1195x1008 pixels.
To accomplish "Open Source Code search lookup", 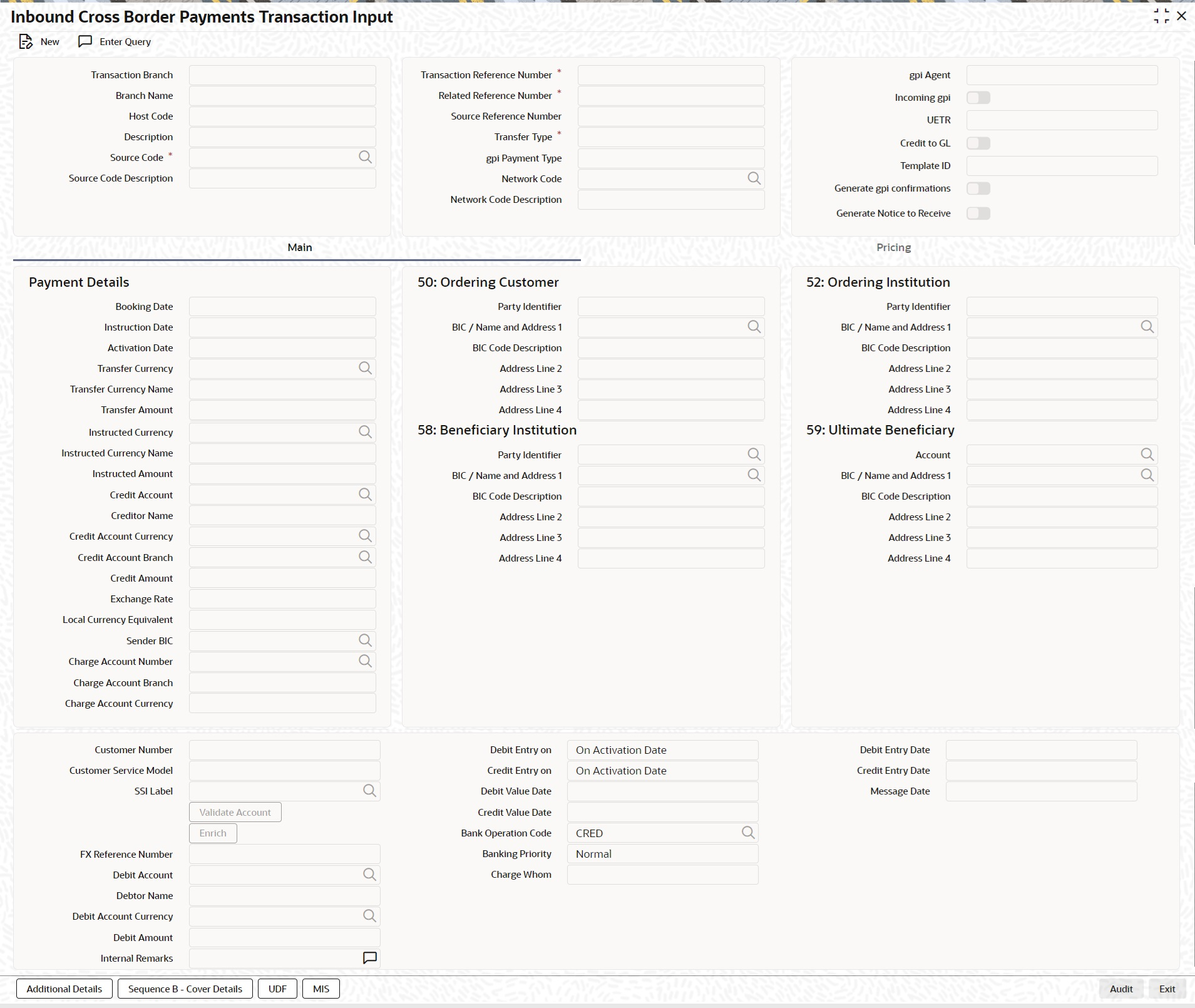I will coord(366,157).
